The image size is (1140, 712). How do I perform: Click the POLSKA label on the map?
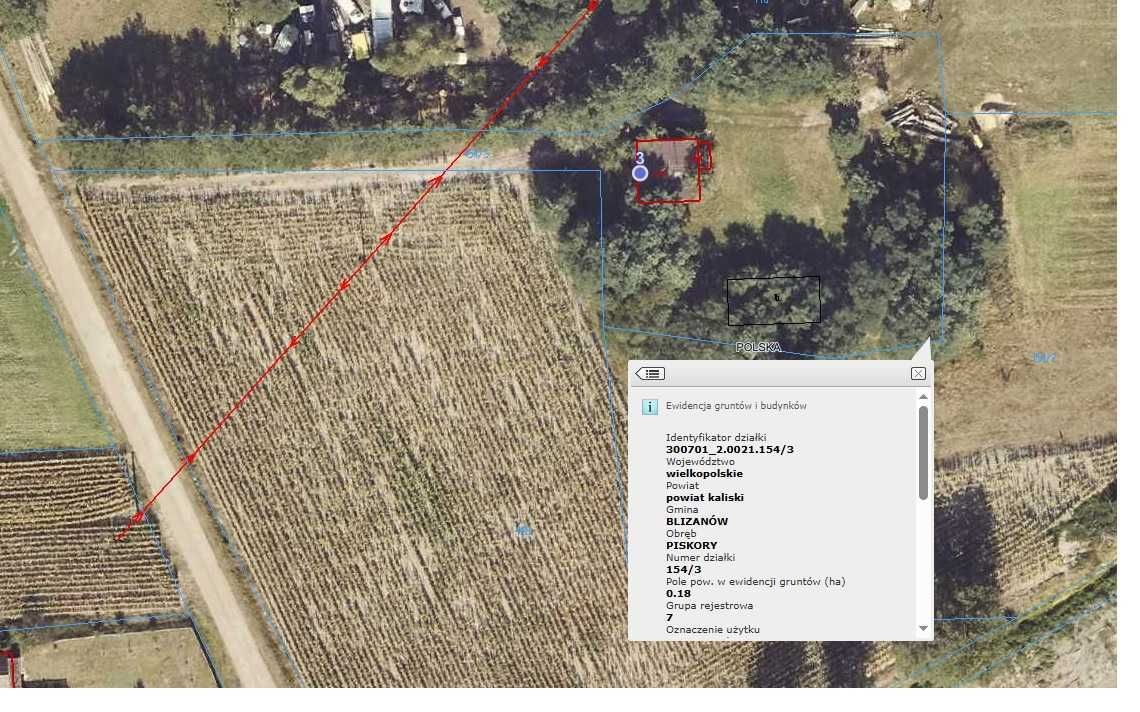click(x=758, y=348)
